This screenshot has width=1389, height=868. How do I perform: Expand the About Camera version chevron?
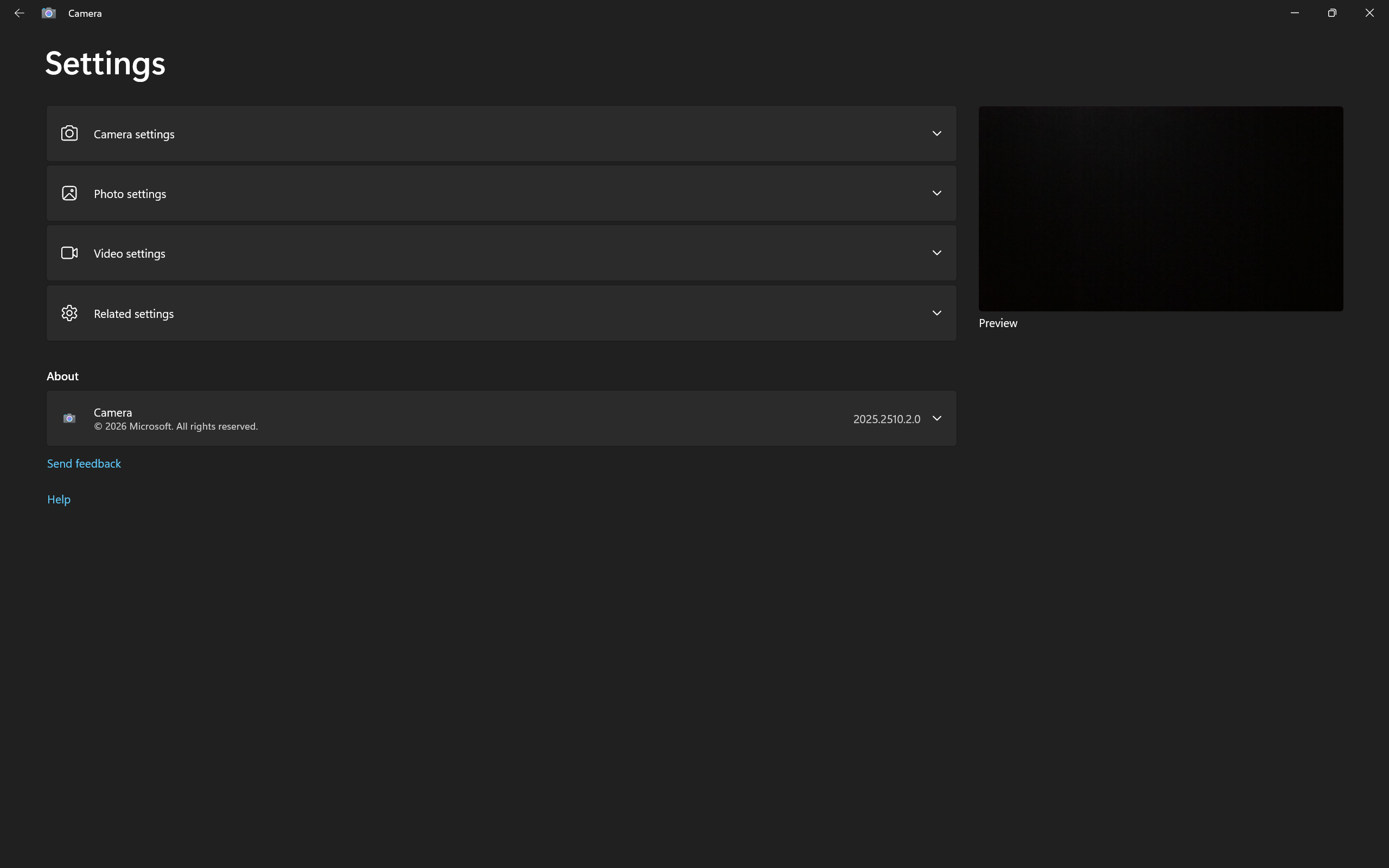pos(936,418)
